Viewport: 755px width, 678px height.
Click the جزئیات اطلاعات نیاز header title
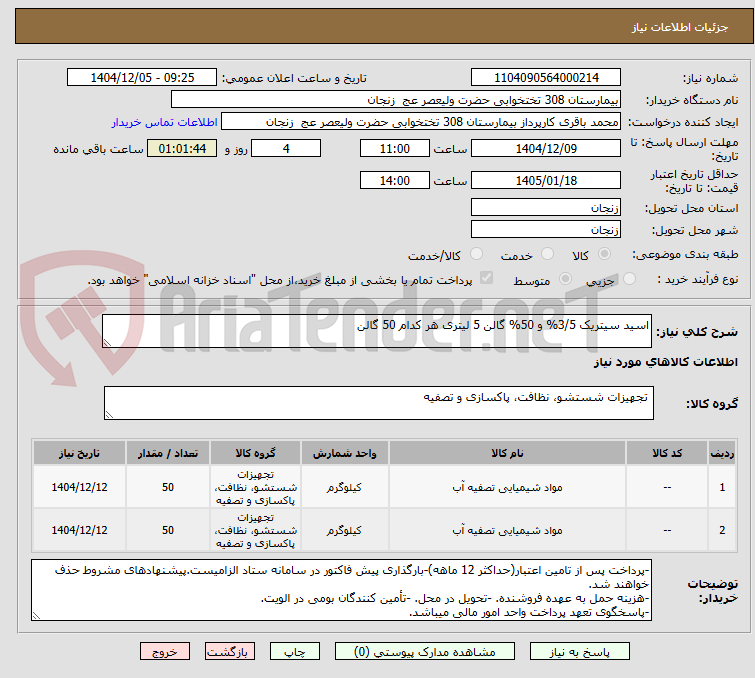pos(679,27)
